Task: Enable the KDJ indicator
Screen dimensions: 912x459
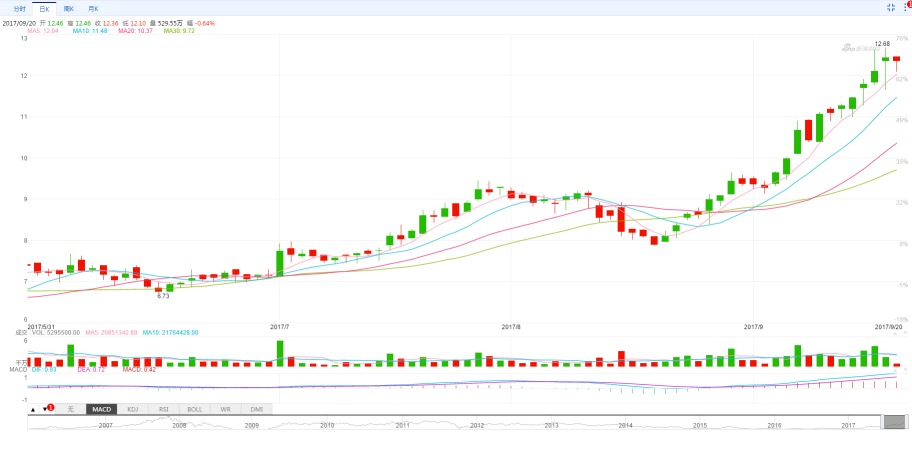Action: (x=132, y=409)
